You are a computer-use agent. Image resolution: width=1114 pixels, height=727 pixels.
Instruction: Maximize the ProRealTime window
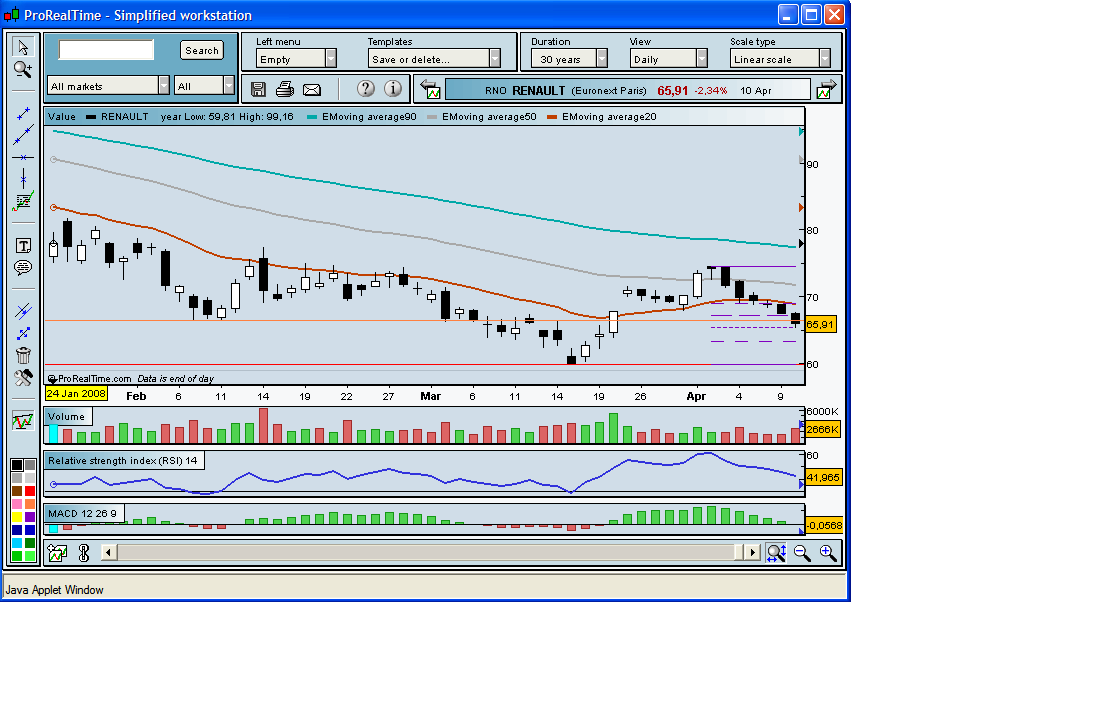pos(811,14)
